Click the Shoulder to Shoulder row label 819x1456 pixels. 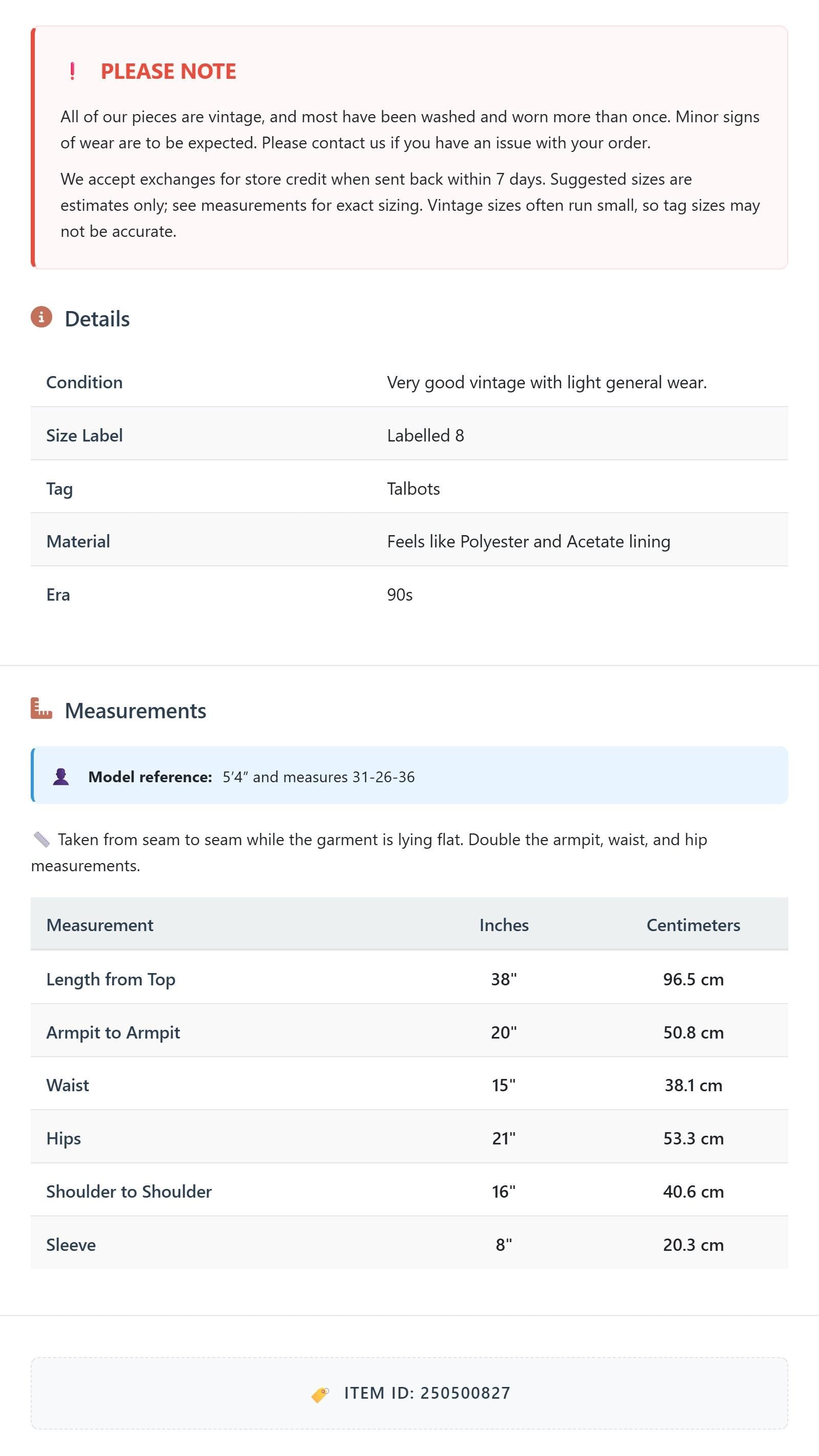tap(129, 1192)
